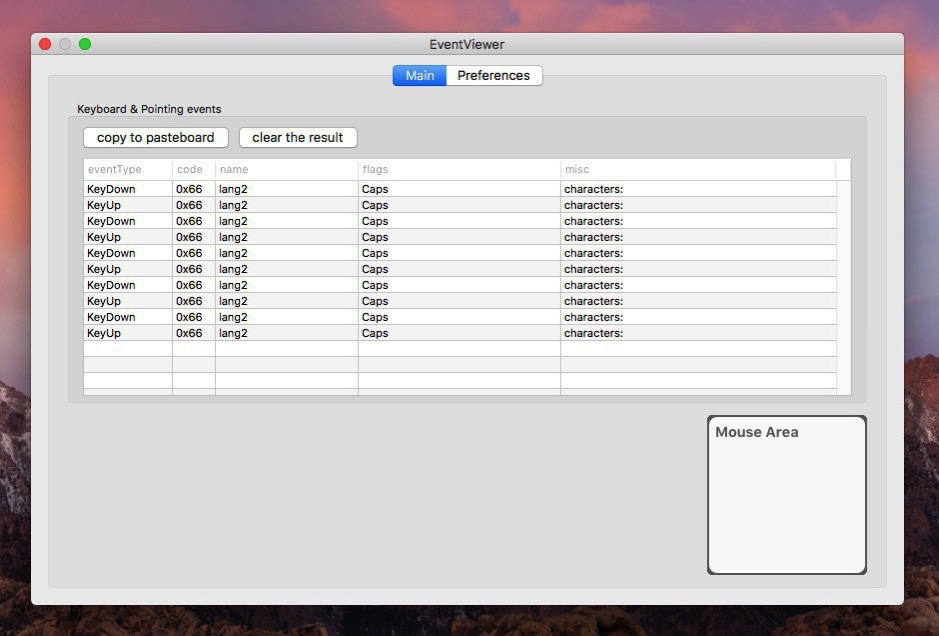939x636 pixels.
Task: Click the Caps flags cell in the bottom row
Action: [x=375, y=333]
